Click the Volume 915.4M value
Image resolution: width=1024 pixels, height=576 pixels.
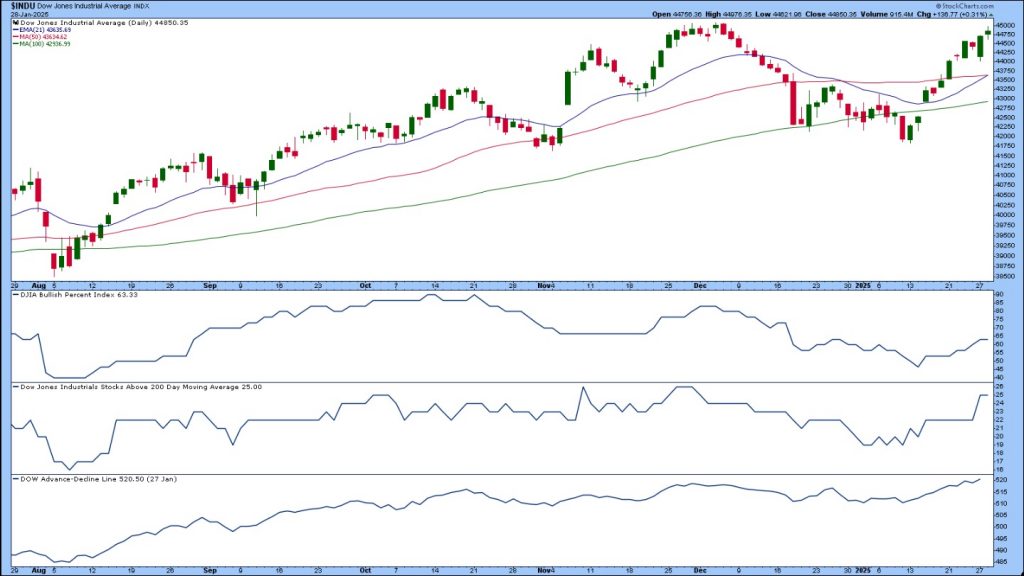click(886, 14)
